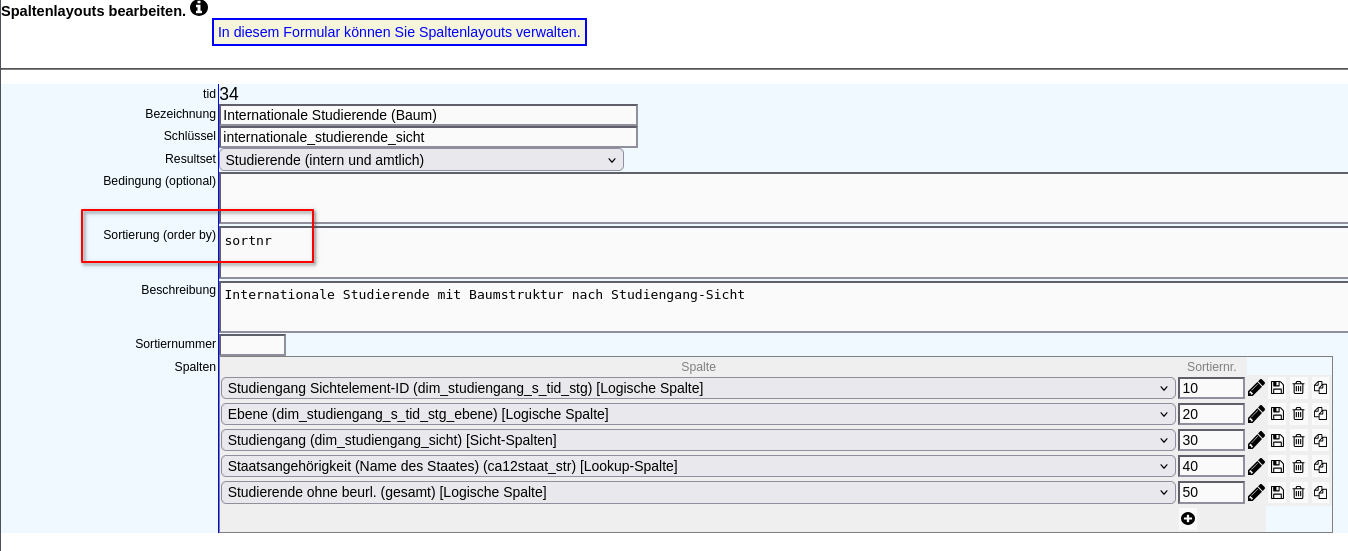Click the Bezeichnung text field
The height and width of the screenshot is (551, 1348).
pyautogui.click(x=428, y=115)
